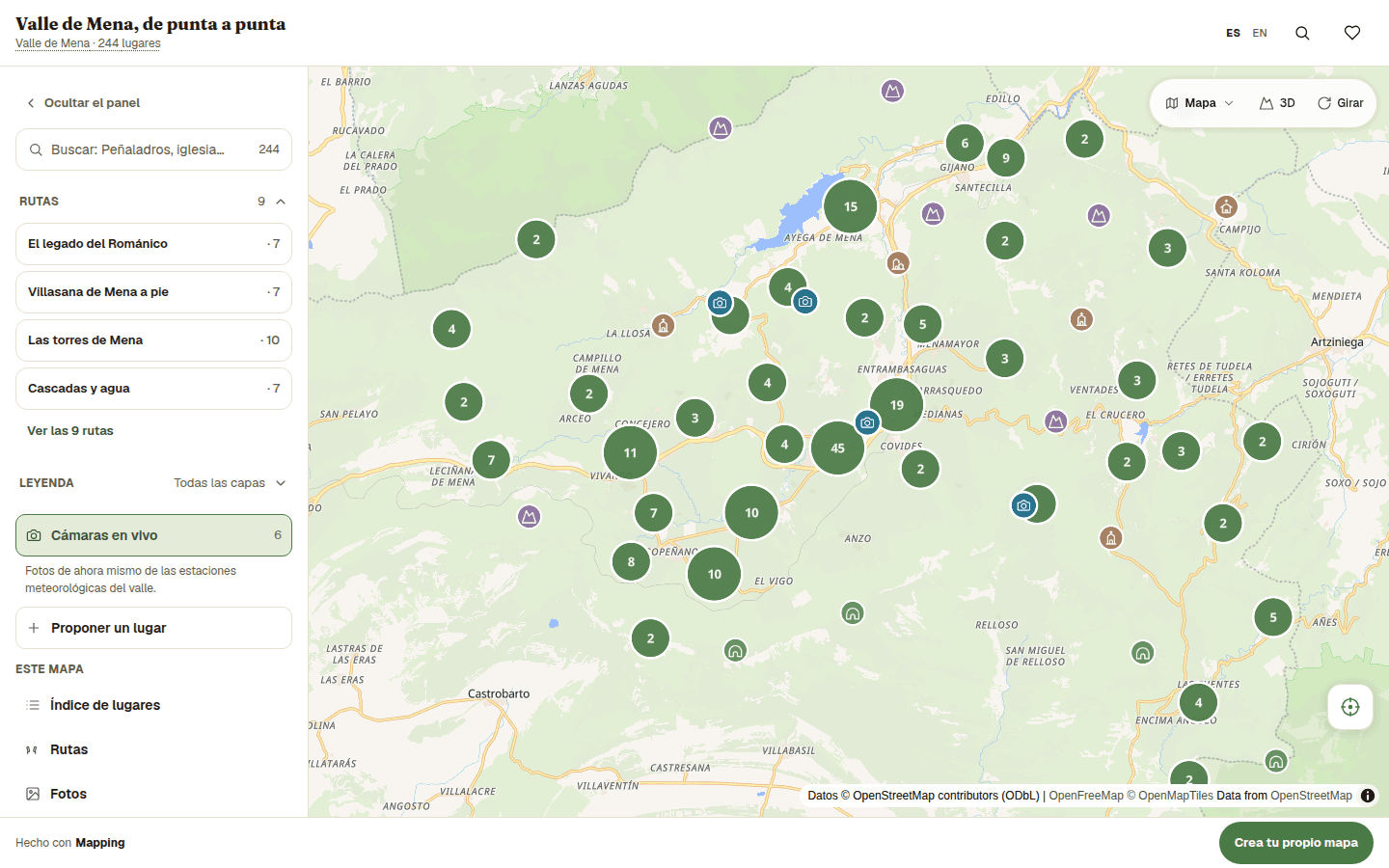Open the Mapping link in footer

coord(100,843)
